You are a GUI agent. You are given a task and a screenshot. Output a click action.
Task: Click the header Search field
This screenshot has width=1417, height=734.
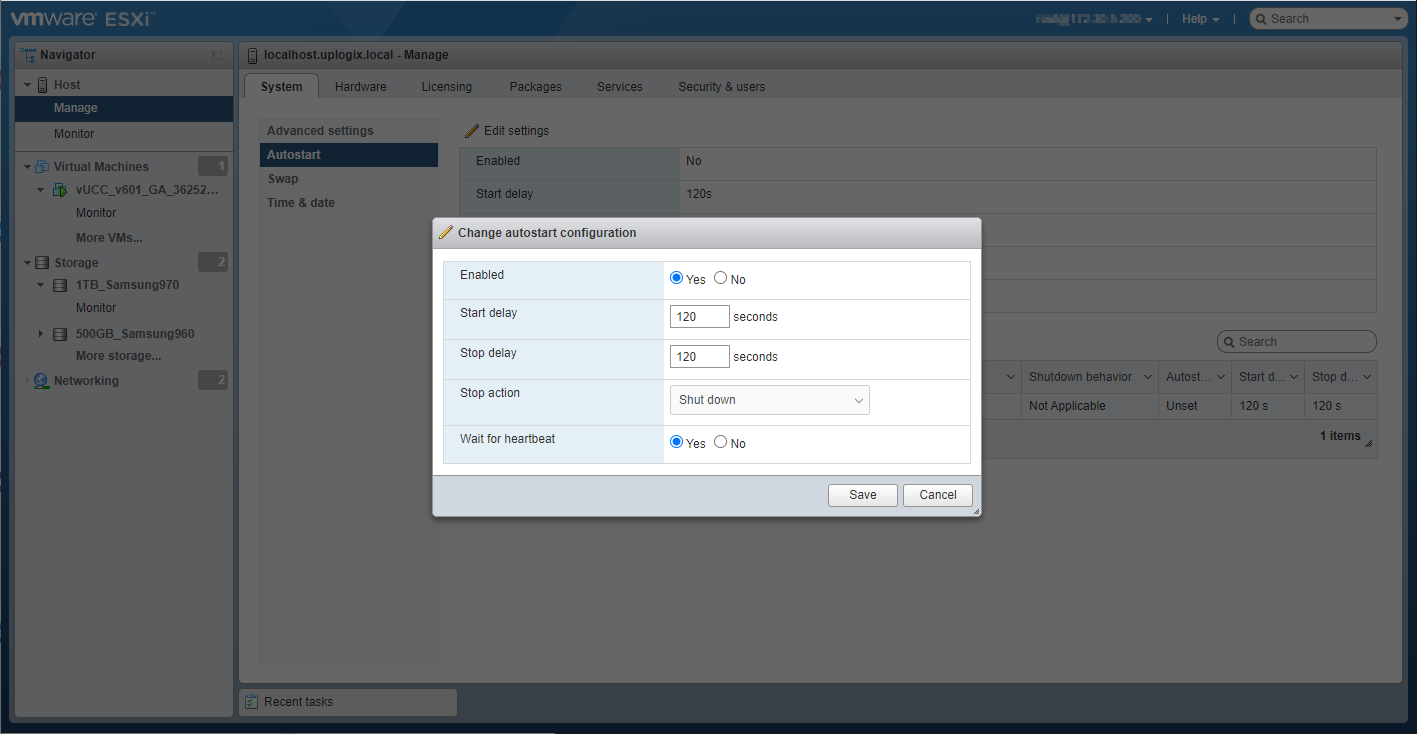click(1329, 19)
